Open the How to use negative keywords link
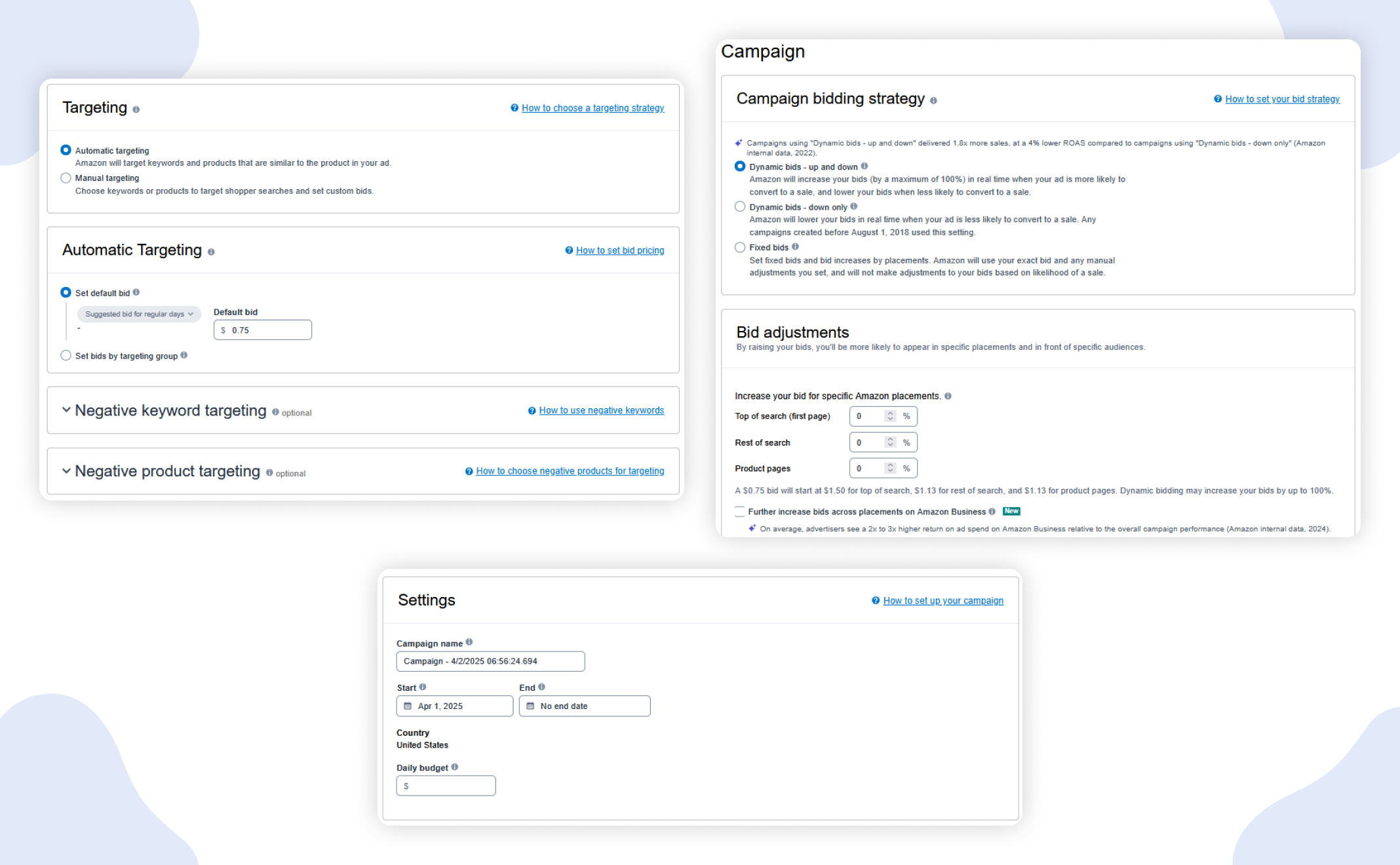The image size is (1400, 865). (600, 410)
